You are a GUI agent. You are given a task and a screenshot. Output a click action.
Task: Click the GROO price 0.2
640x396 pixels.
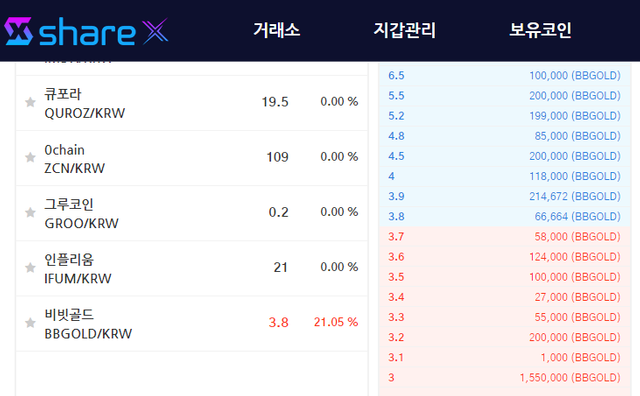coord(278,212)
